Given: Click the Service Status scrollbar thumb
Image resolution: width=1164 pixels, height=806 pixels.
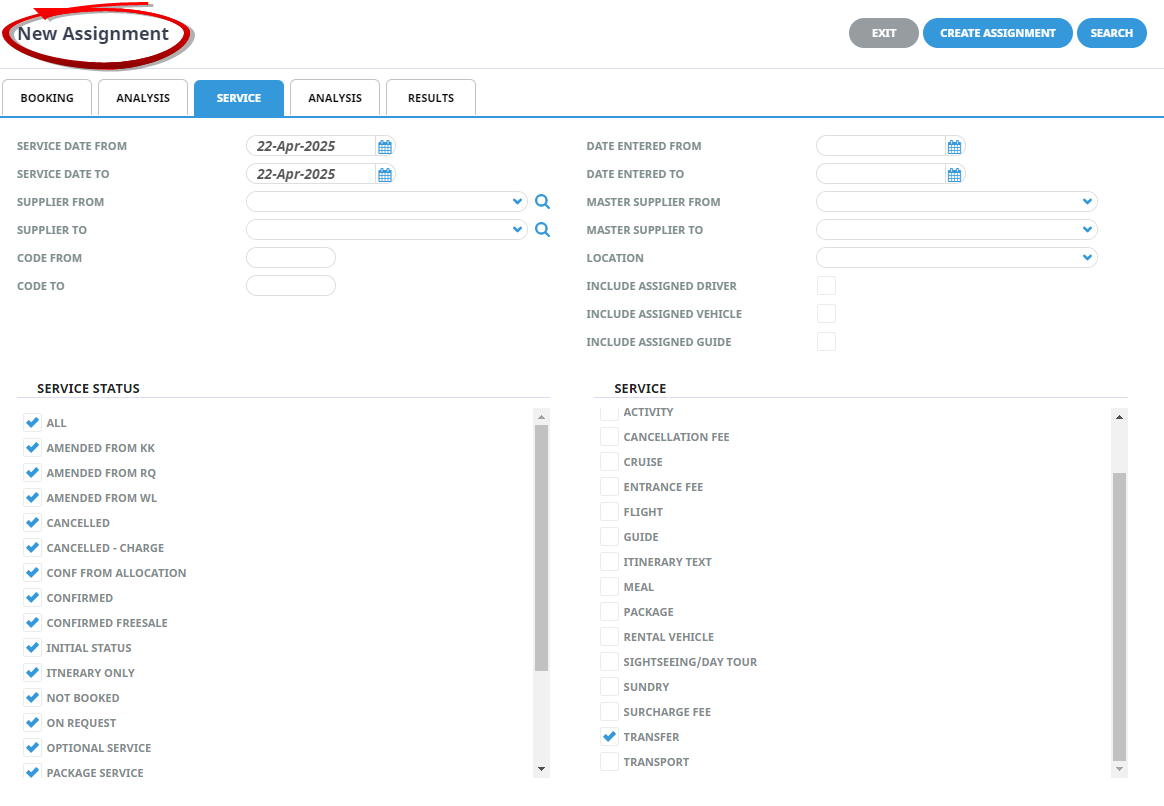Looking at the screenshot, I should (x=541, y=546).
